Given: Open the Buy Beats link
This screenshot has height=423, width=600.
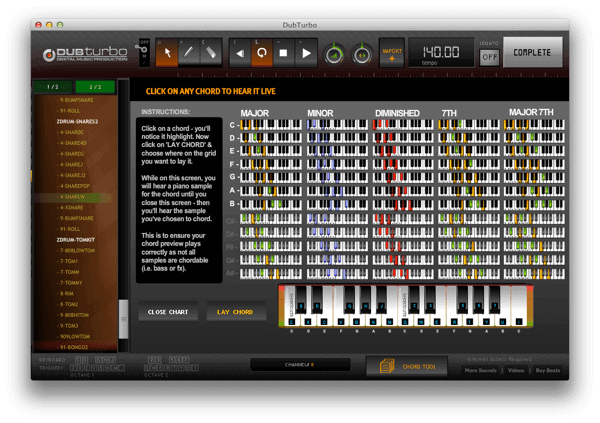Looking at the screenshot, I should pos(548,370).
